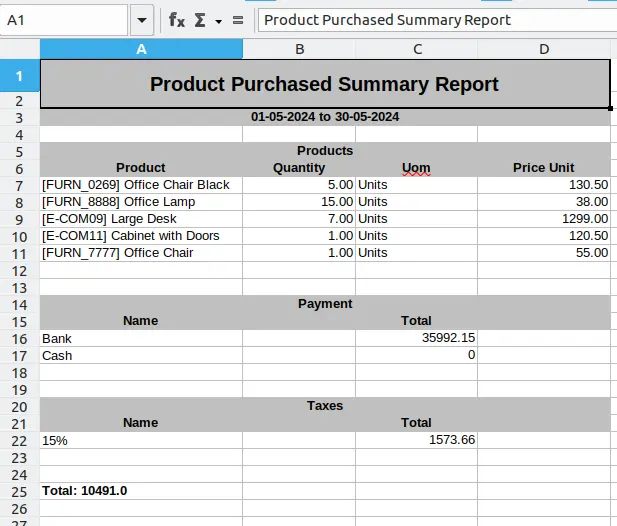Screen dimensions: 617x526
Task: Select column B header
Action: [299, 49]
